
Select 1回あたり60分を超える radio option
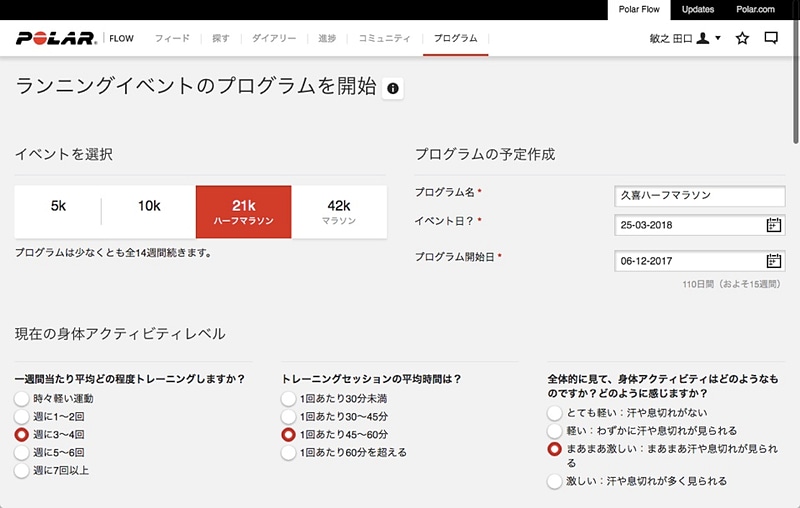pyautogui.click(x=288, y=452)
